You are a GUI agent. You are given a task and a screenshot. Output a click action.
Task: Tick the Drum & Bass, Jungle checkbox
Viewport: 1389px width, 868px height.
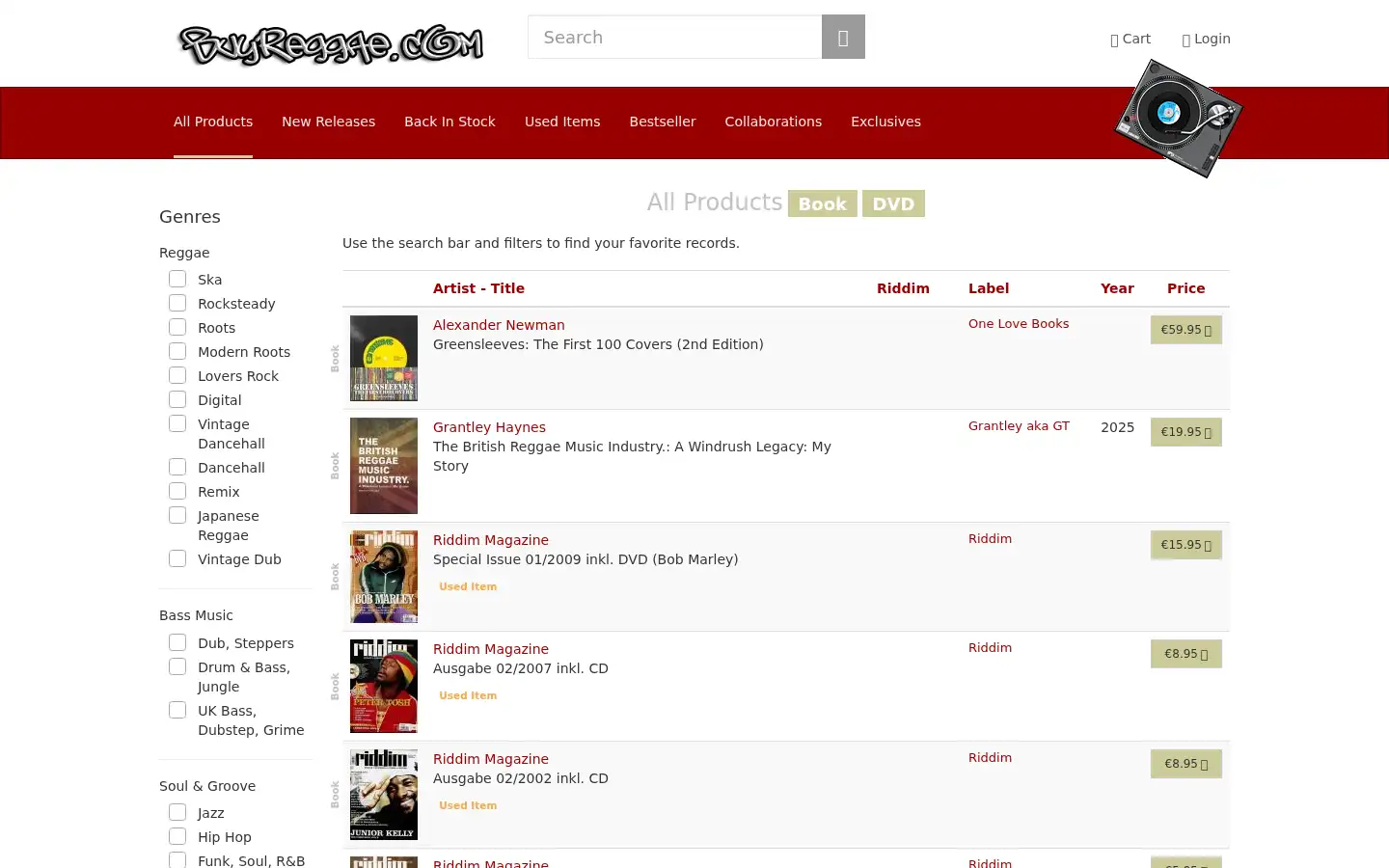177,666
